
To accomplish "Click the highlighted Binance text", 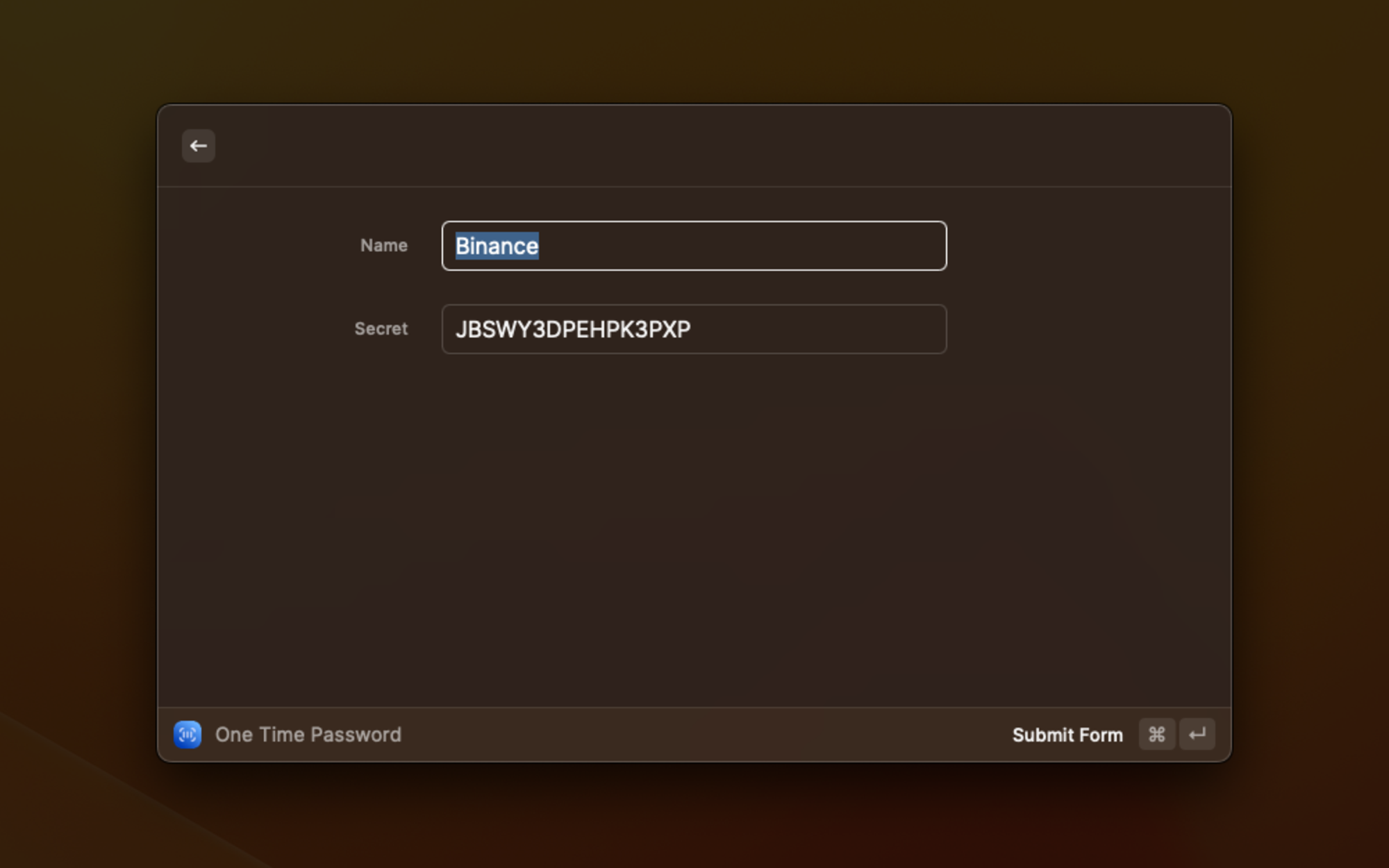I will [x=497, y=246].
